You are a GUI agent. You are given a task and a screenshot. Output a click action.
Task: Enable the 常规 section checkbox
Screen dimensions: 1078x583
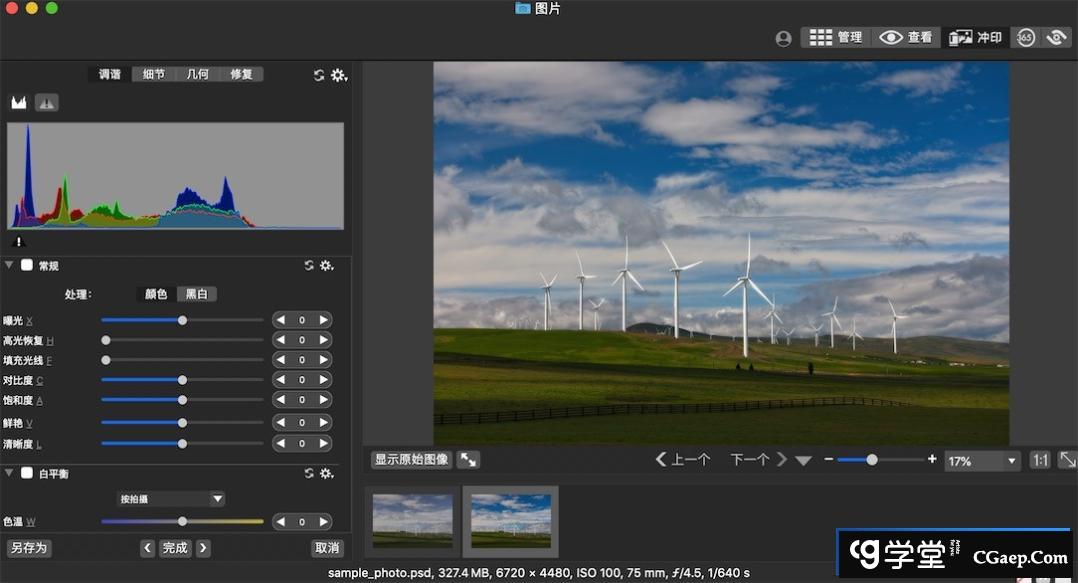click(28, 266)
